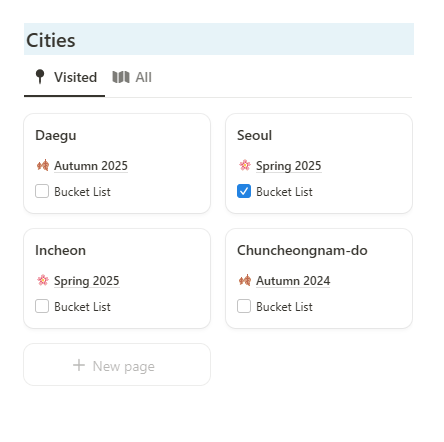Image resolution: width=444 pixels, height=442 pixels.
Task: Select the Visited tab
Action: 64,77
